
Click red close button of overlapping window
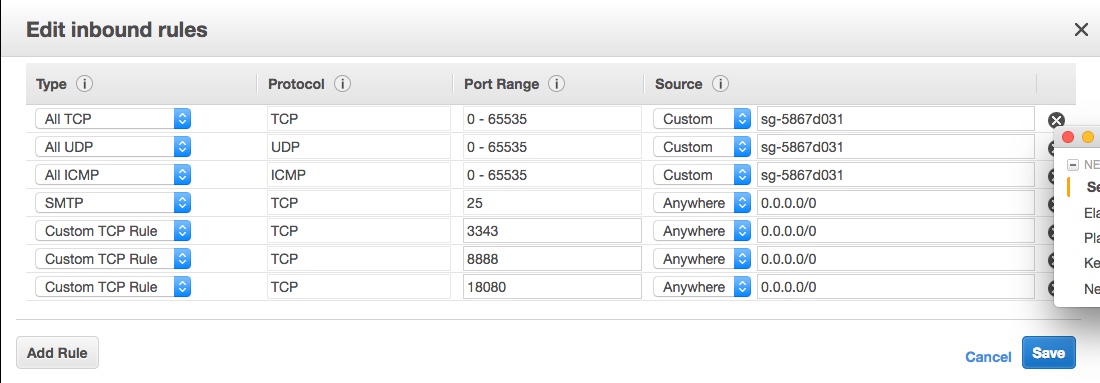point(1068,137)
